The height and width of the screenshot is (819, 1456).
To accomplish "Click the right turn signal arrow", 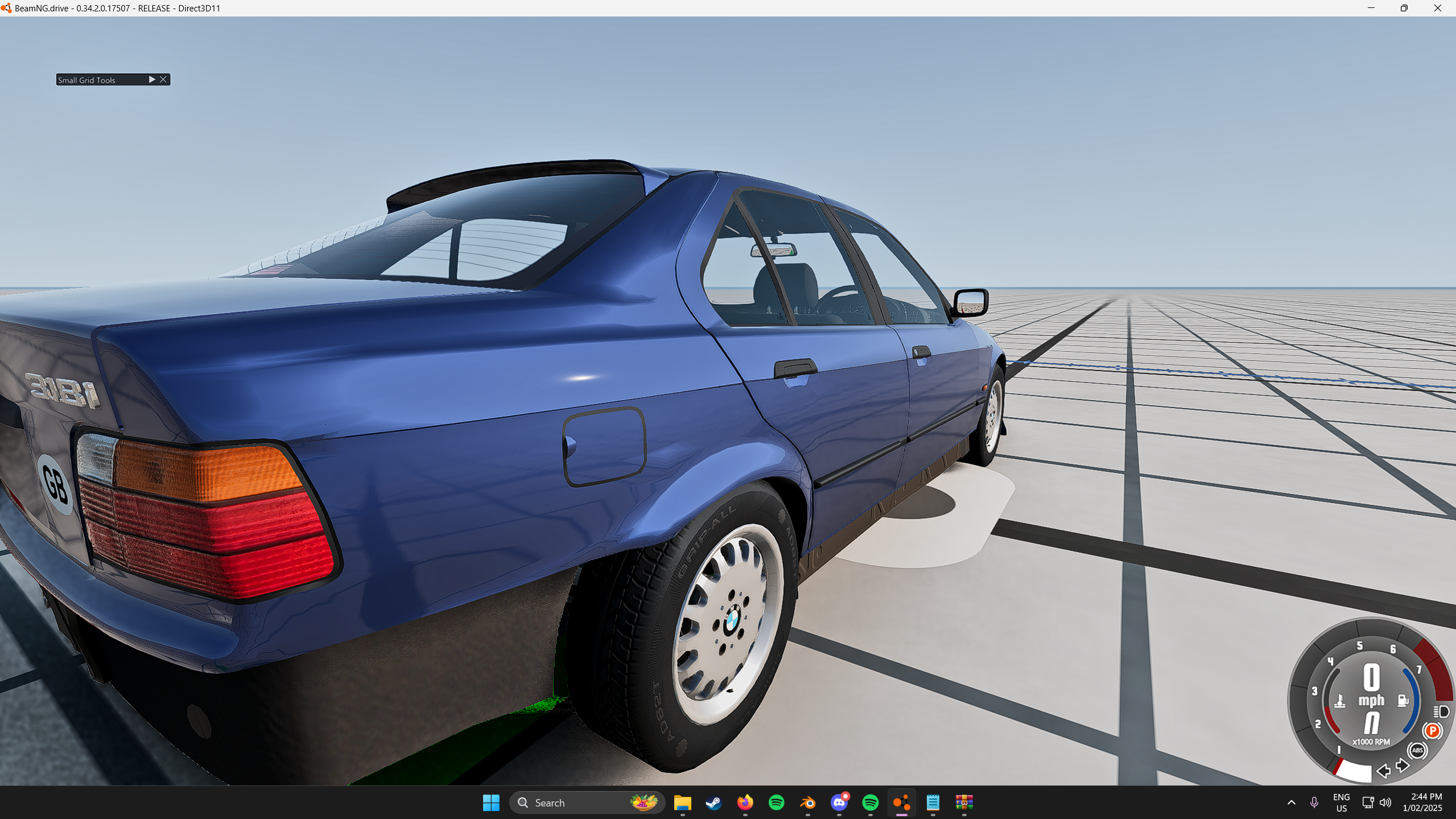I will coord(1403,766).
